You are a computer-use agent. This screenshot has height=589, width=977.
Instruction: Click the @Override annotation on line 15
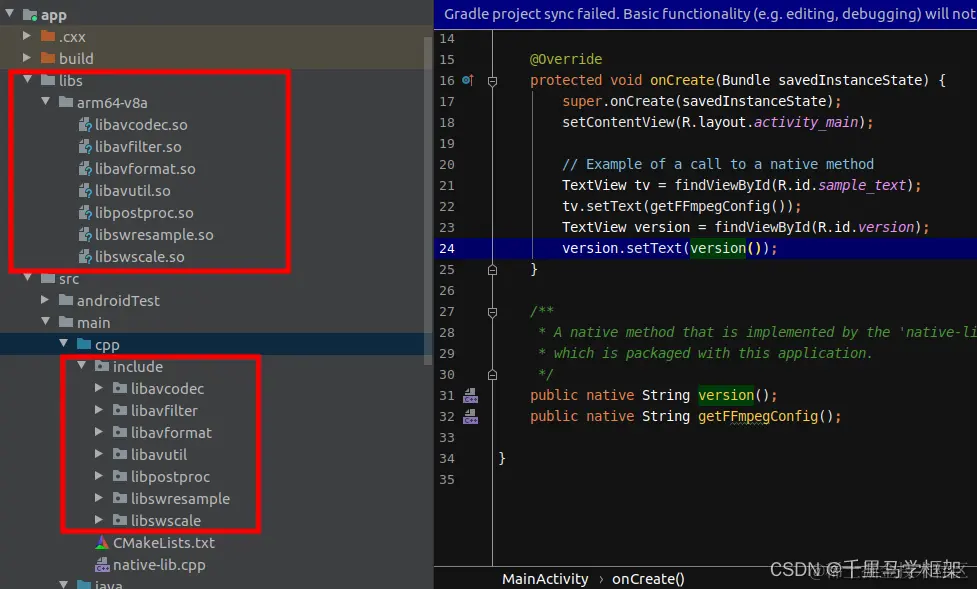[566, 59]
